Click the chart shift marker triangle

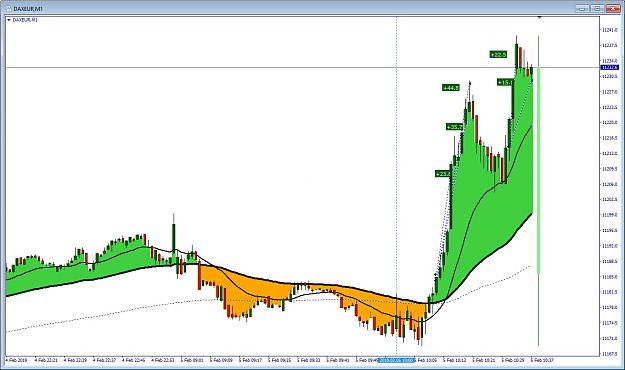(x=539, y=18)
